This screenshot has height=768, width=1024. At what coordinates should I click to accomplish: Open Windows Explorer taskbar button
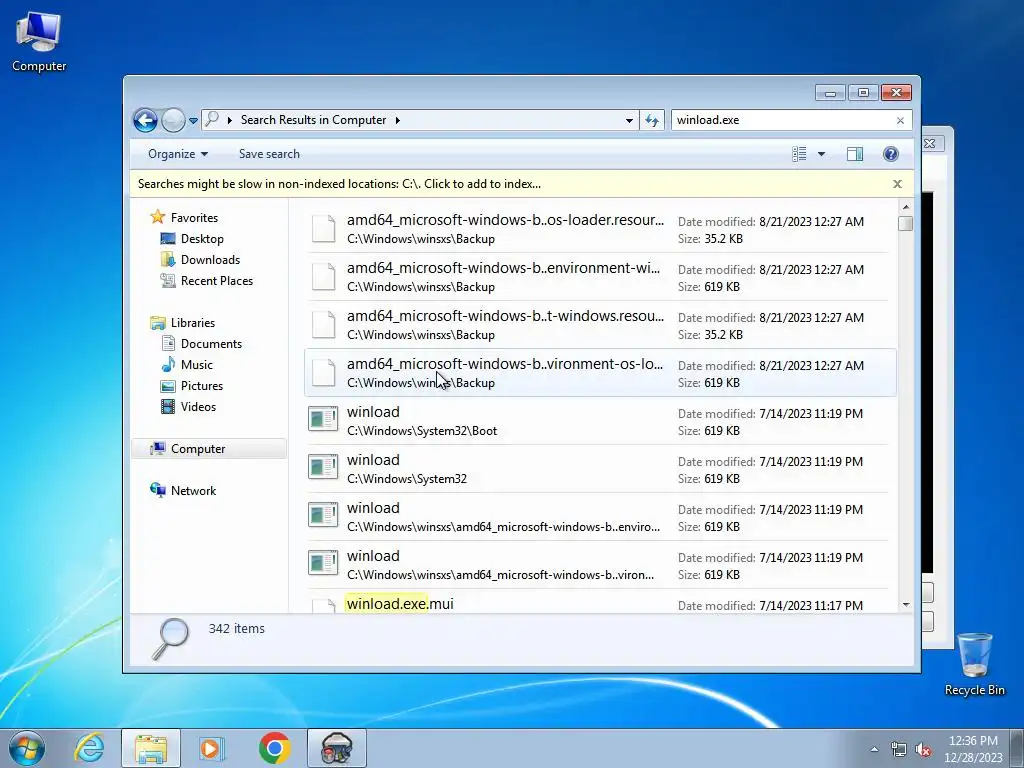pos(151,748)
